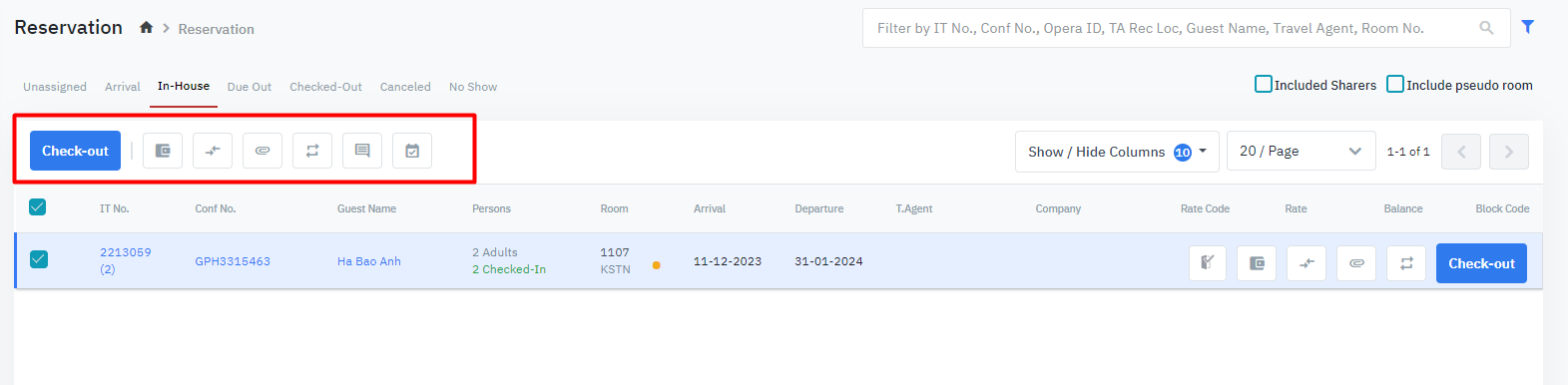
Task: Uncheck the select-all header checkbox
Action: 38,207
